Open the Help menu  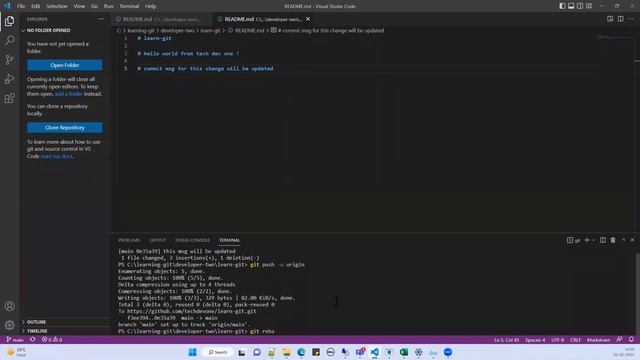[150, 6]
